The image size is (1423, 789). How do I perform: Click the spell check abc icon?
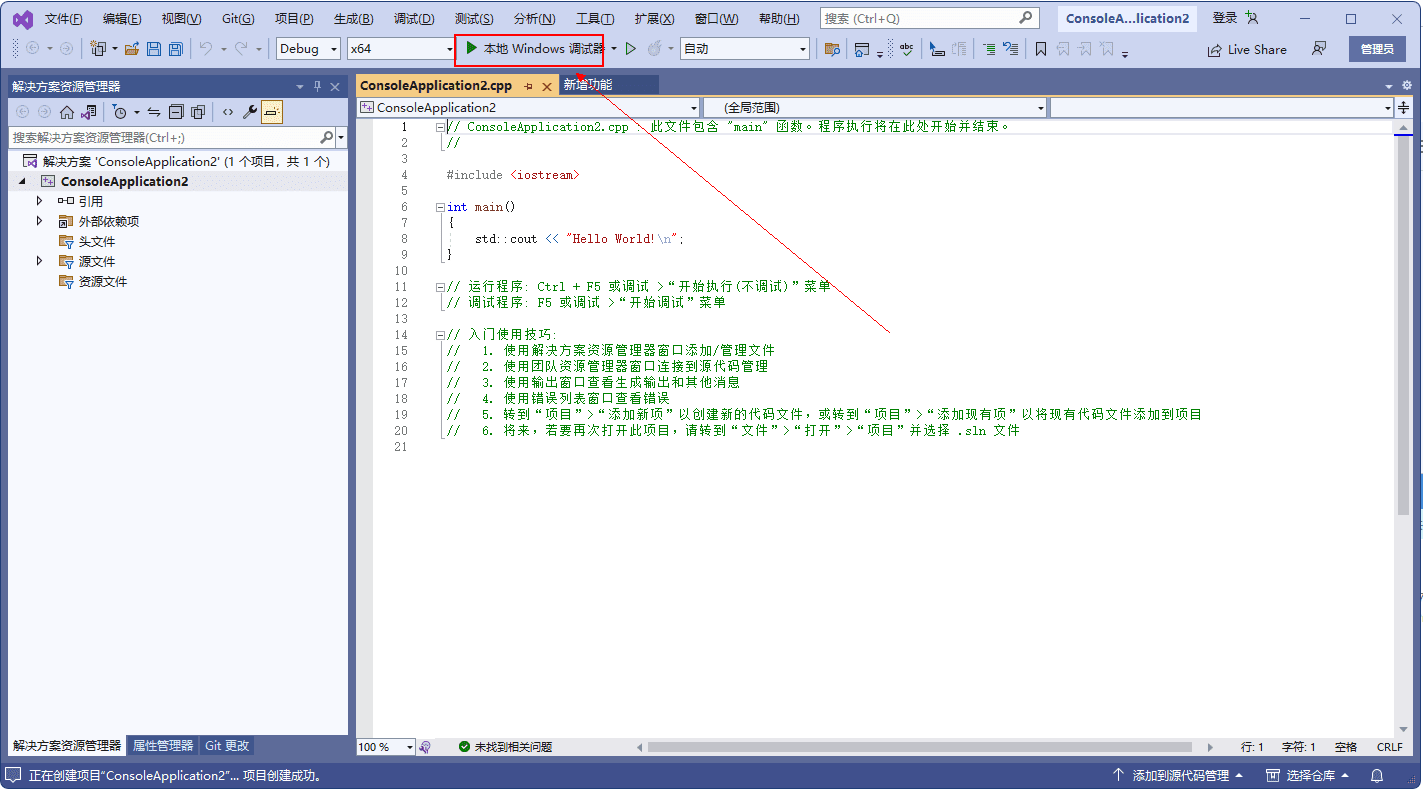pos(906,49)
